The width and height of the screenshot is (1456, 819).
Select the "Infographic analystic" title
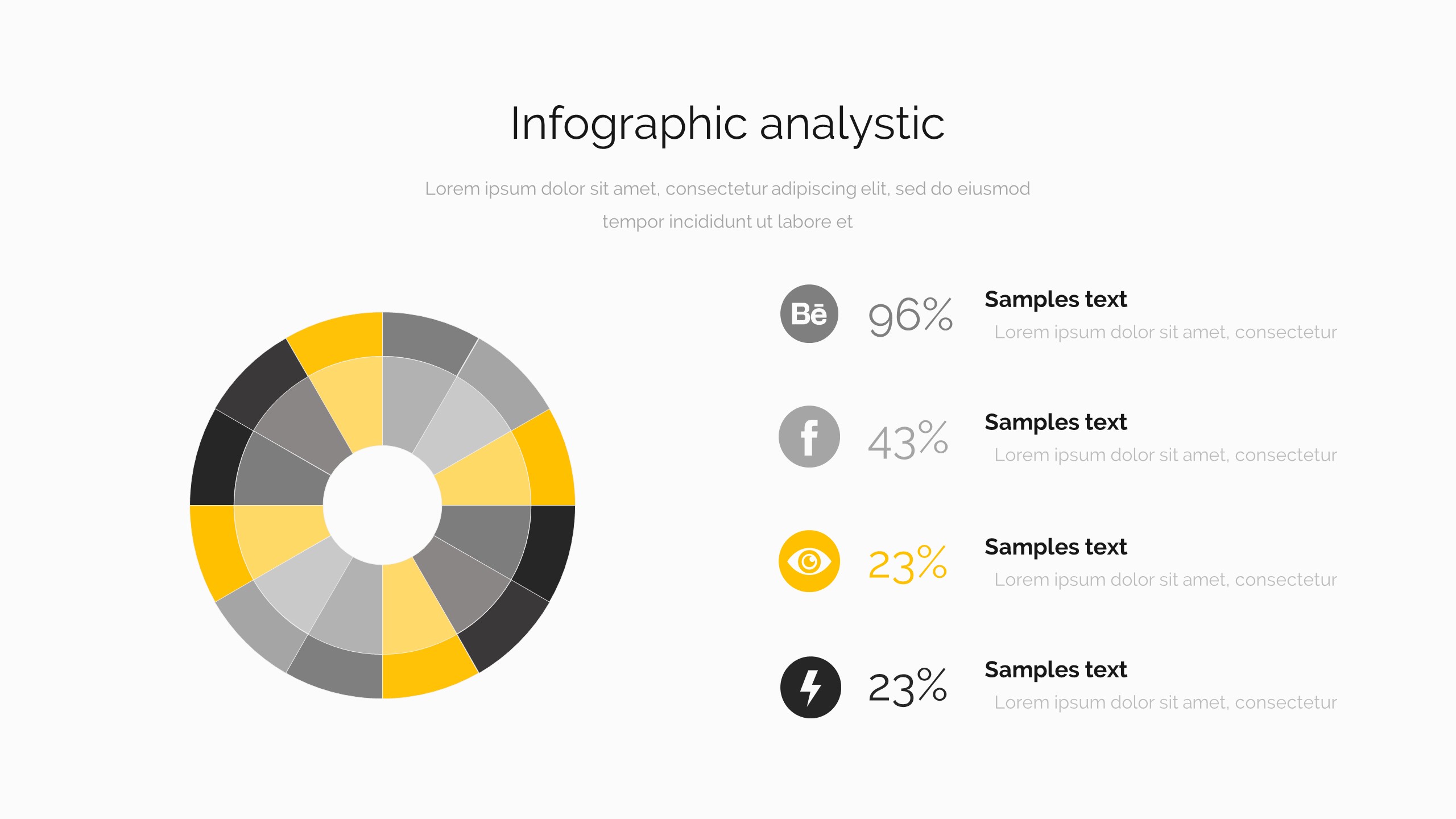click(727, 123)
